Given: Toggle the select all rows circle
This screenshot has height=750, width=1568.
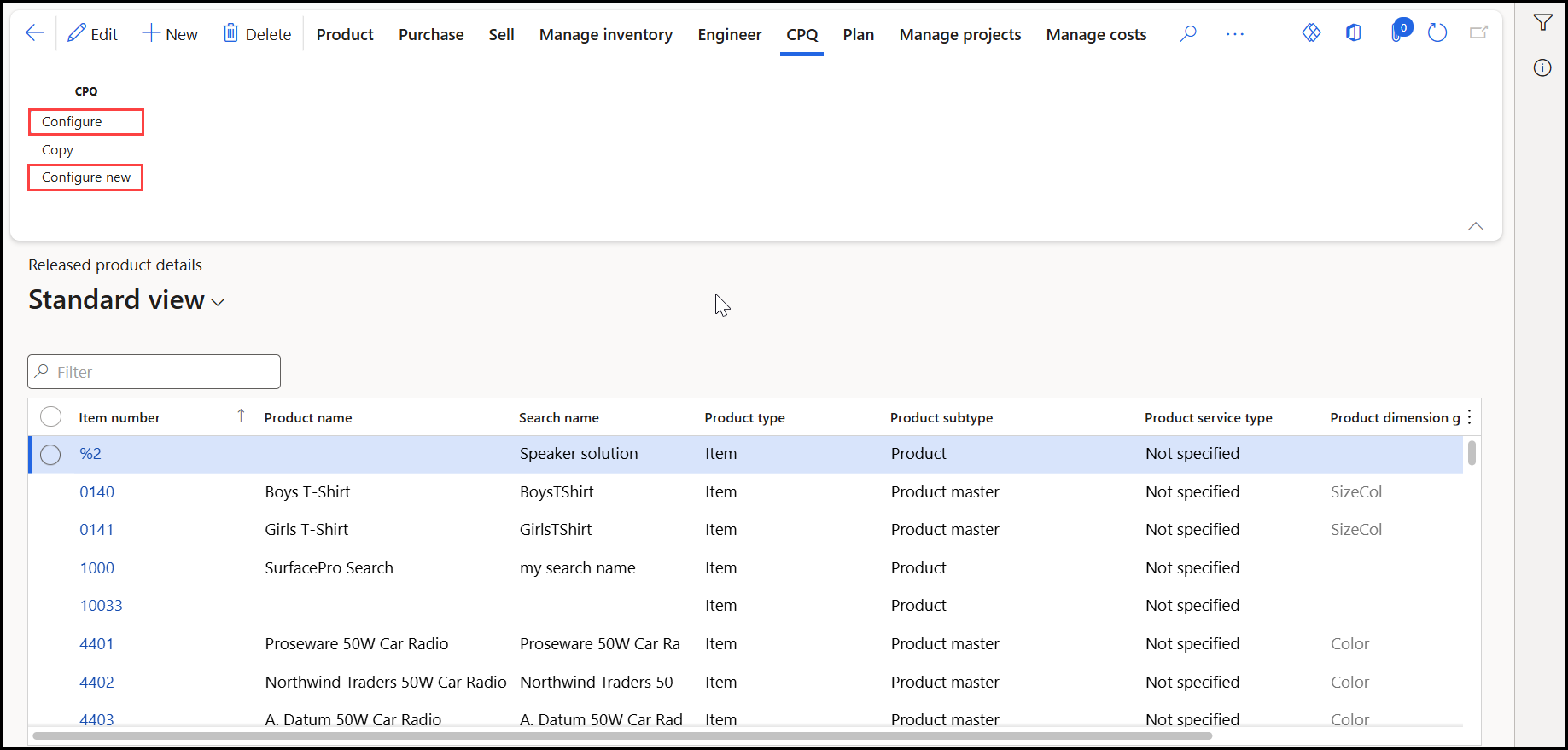Looking at the screenshot, I should pos(51,416).
